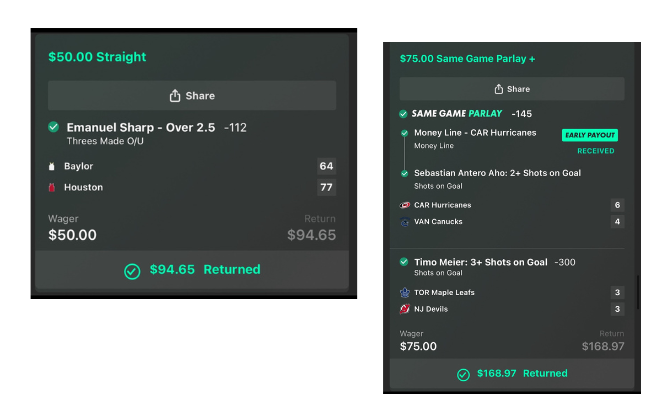Click the TOR Maple Leafs logo
Viewport: 672px width, 420px height.
(x=405, y=293)
